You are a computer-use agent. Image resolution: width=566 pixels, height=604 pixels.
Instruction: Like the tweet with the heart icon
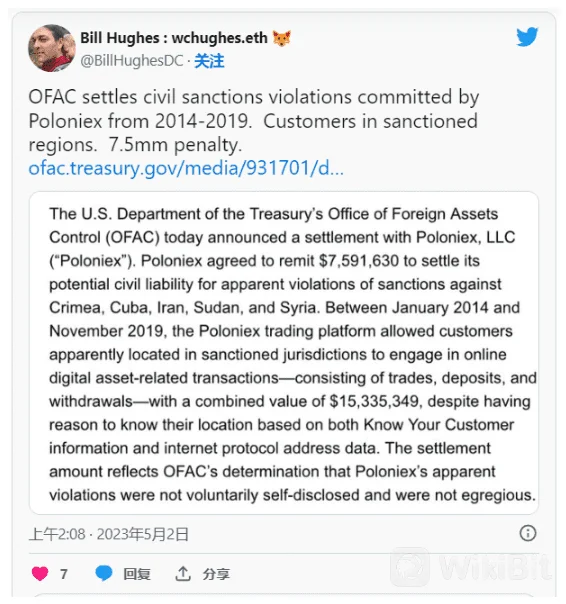40,574
